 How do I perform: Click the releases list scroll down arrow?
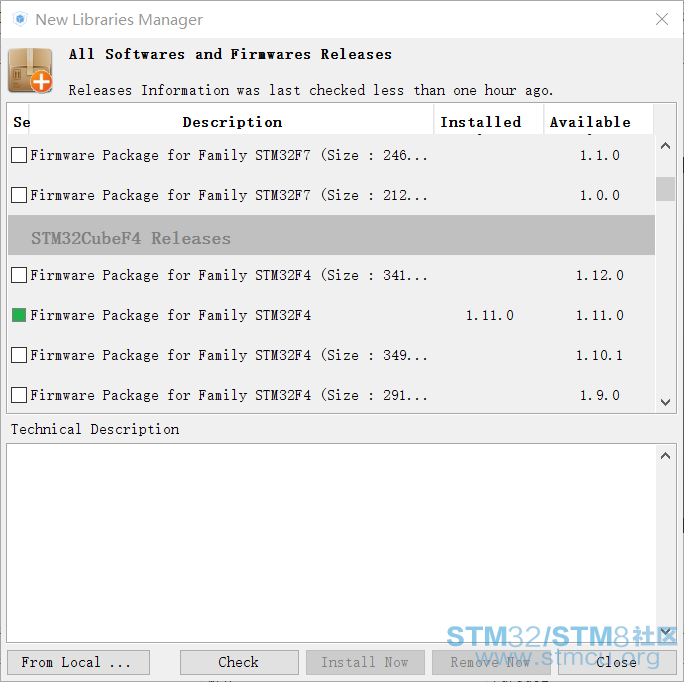[665, 402]
